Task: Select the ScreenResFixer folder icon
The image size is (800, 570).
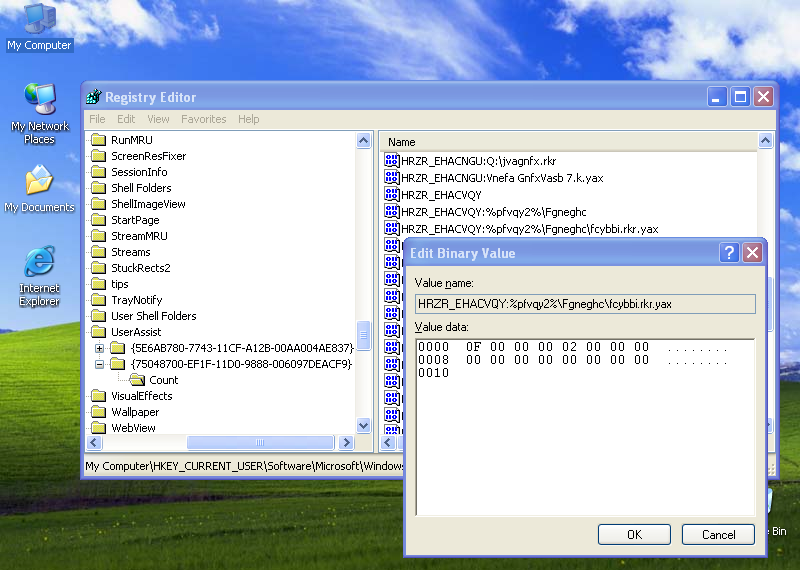Action: (98, 156)
